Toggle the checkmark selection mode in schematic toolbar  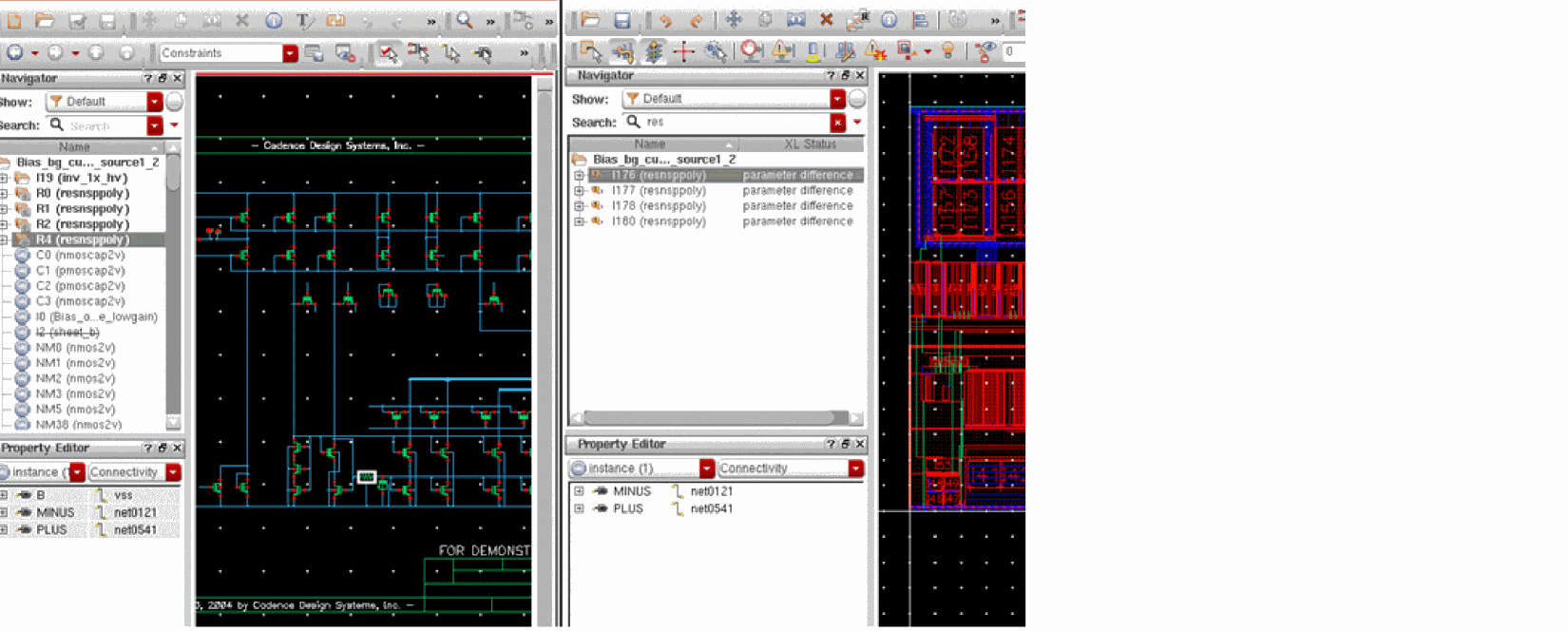coord(388,53)
